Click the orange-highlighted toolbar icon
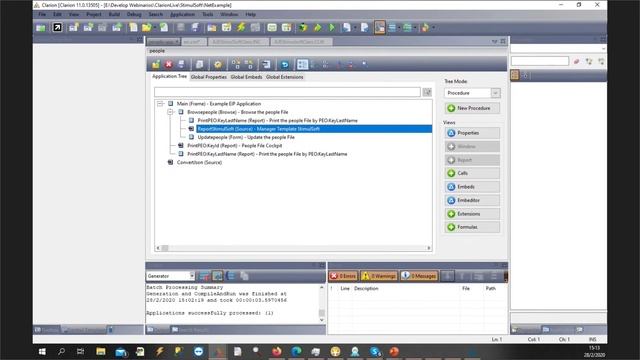 [380, 27]
